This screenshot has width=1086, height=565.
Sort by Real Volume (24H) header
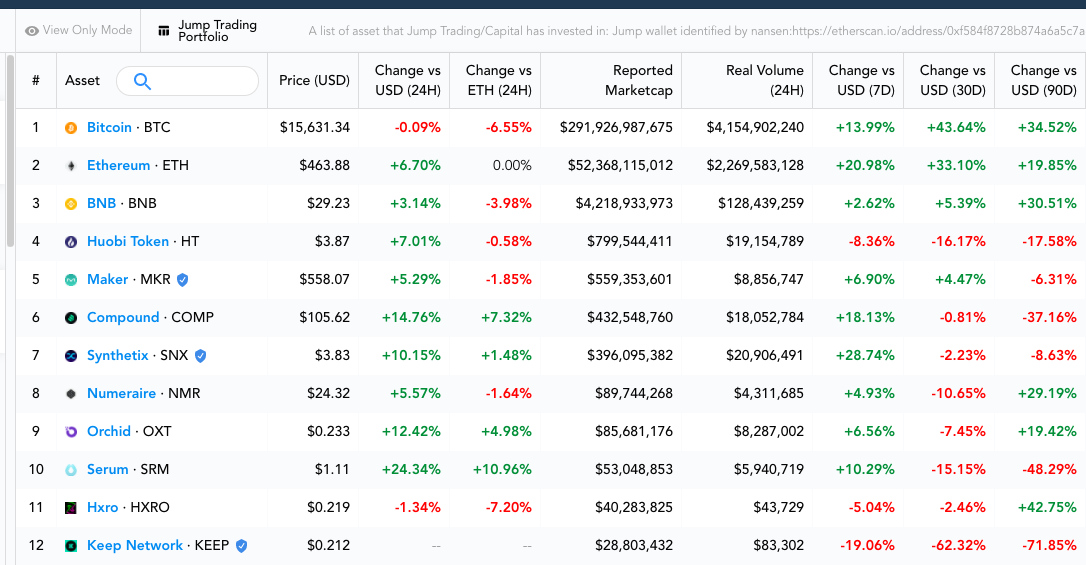coord(765,80)
